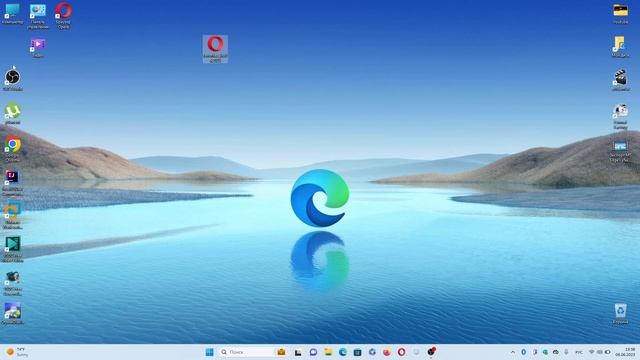Select the green play-triangle video editor shortcut

[x=12, y=249]
